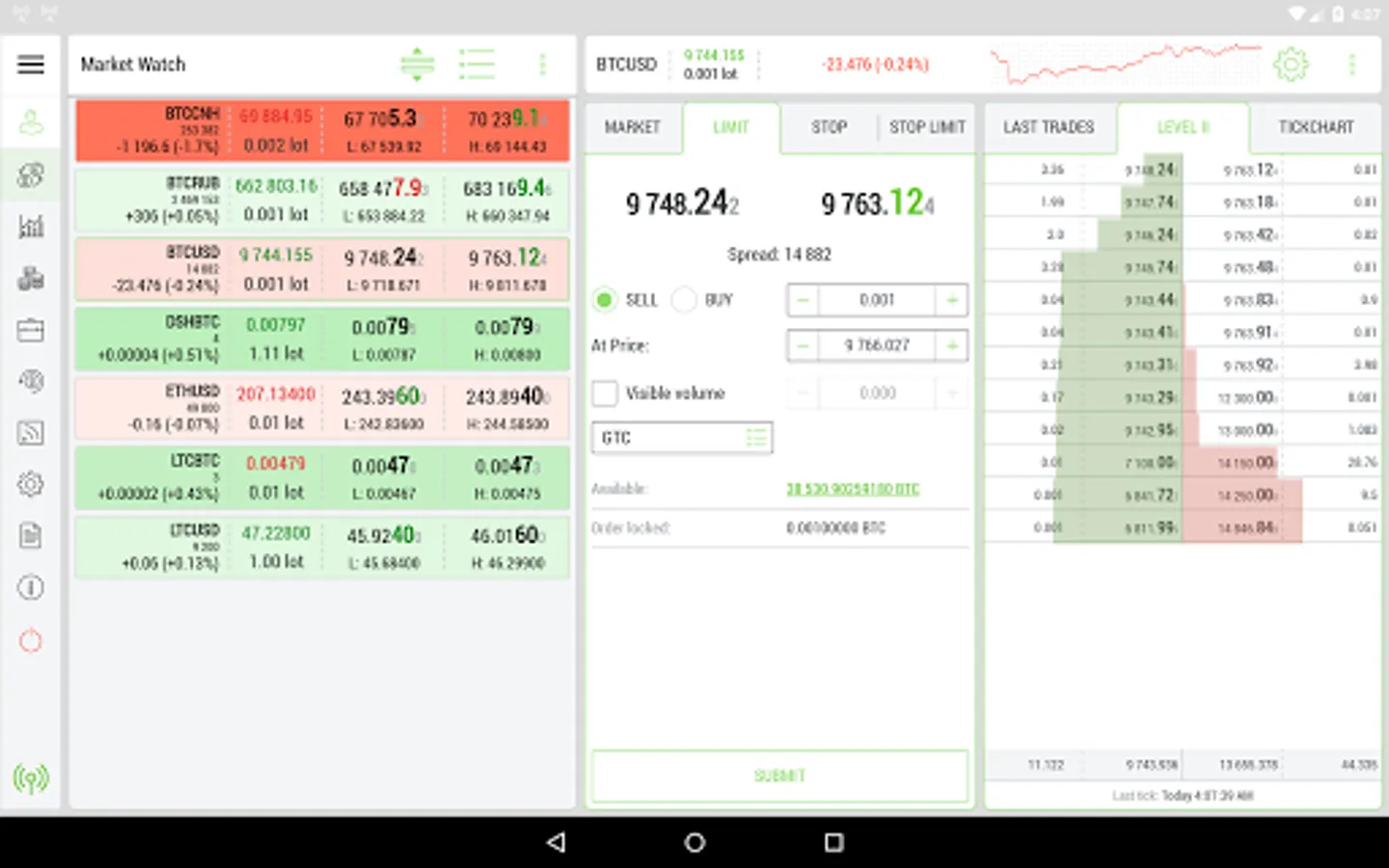Open the hamburger navigation menu
The width and height of the screenshot is (1389, 868).
pos(31,65)
